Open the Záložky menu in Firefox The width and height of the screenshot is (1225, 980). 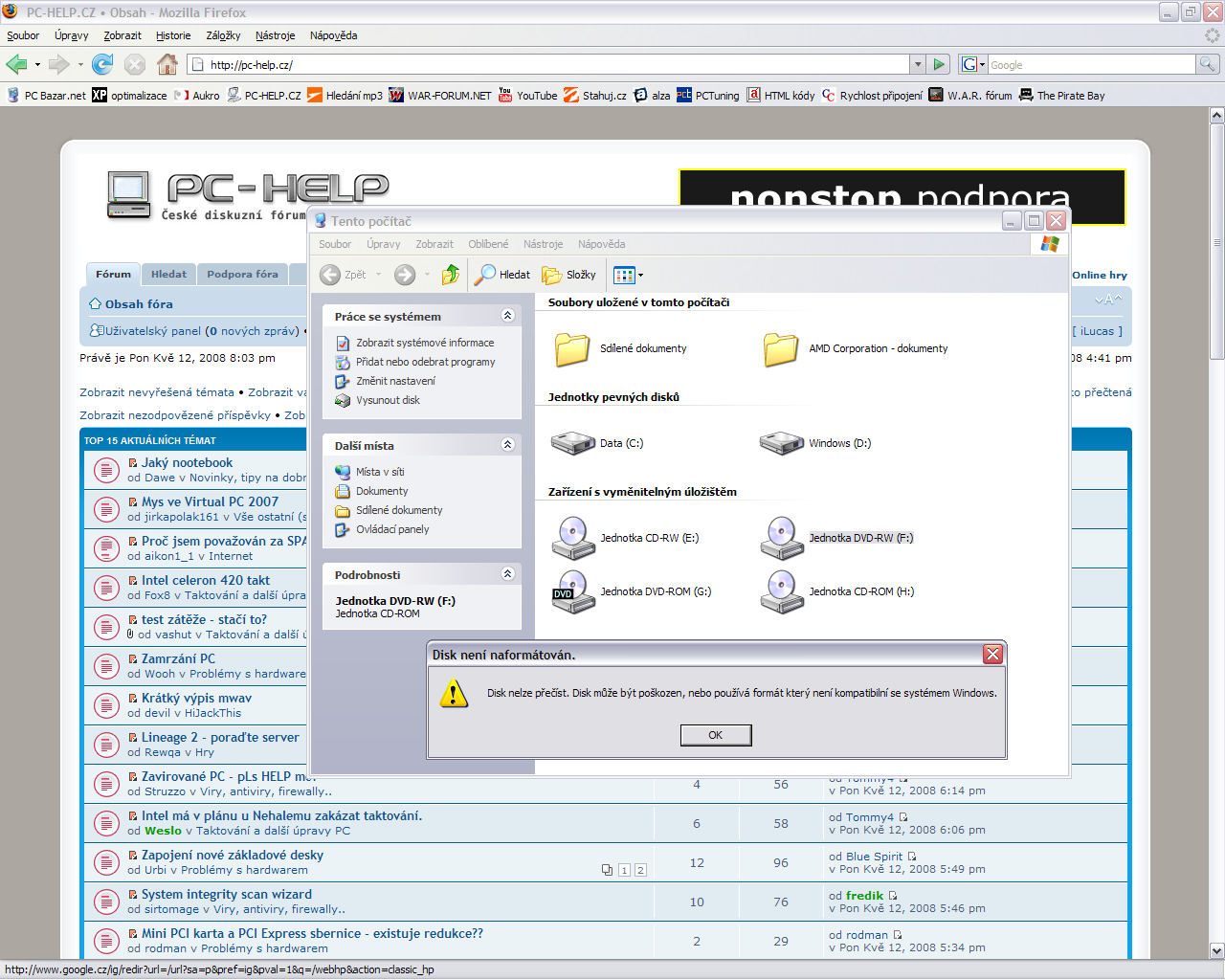pos(223,35)
